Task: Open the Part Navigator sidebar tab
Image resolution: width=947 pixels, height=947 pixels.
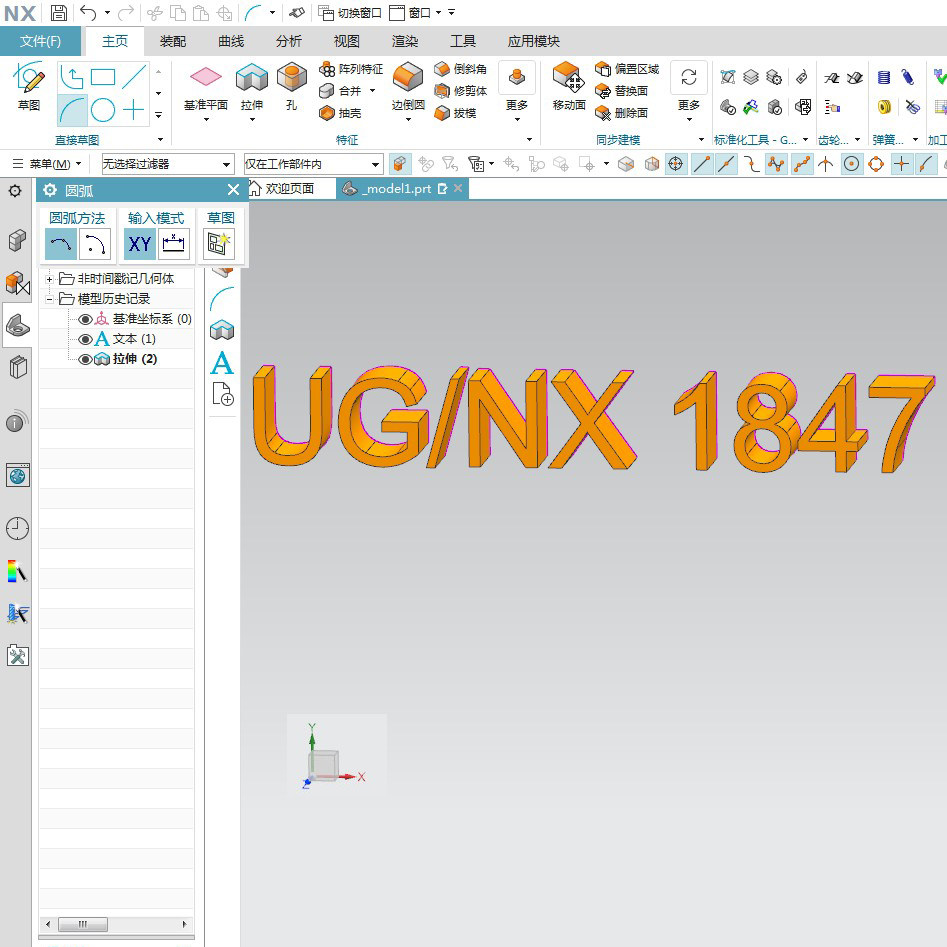Action: coord(18,326)
